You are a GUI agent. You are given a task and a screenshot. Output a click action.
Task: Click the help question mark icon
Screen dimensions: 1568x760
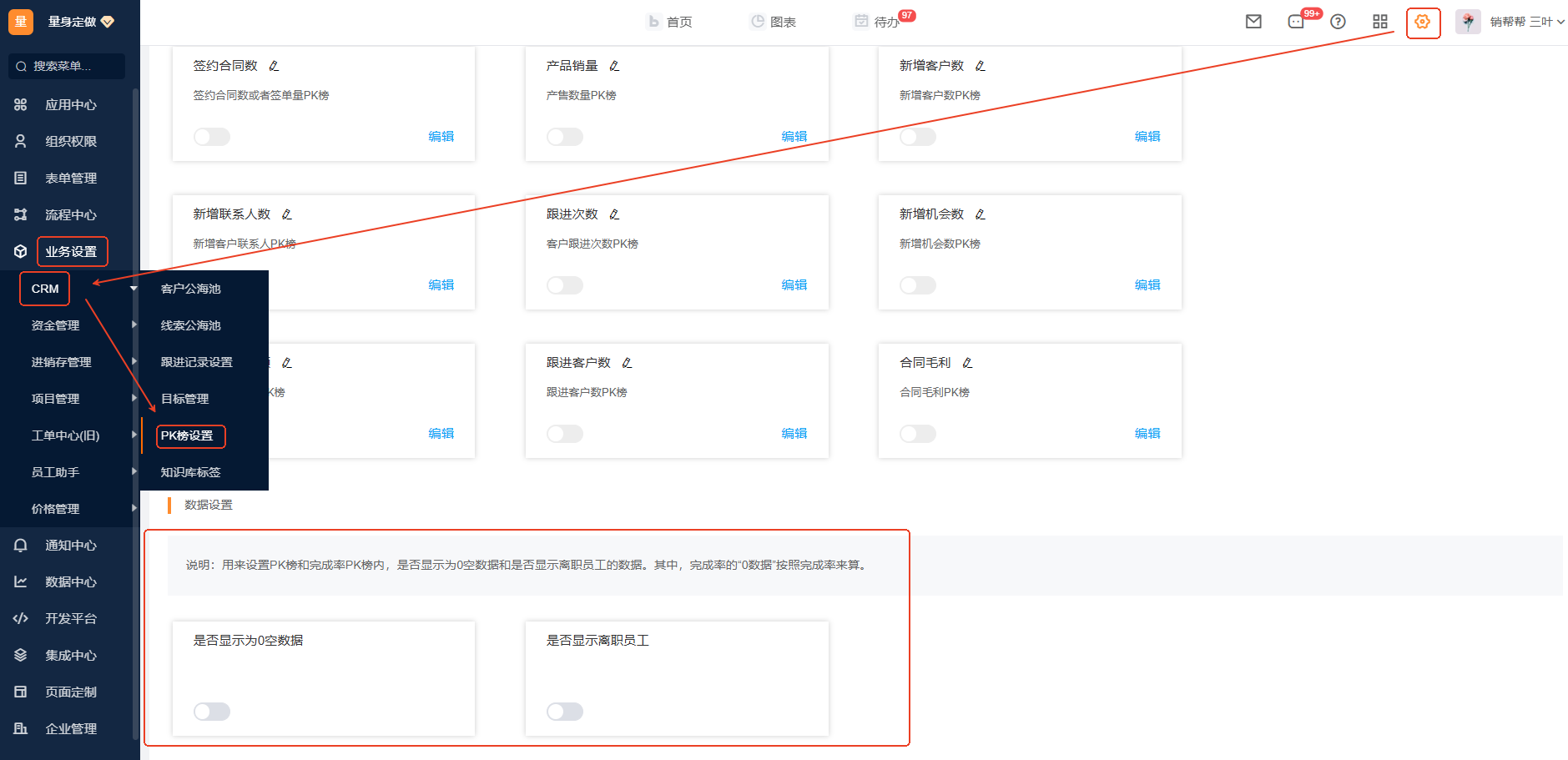point(1338,22)
